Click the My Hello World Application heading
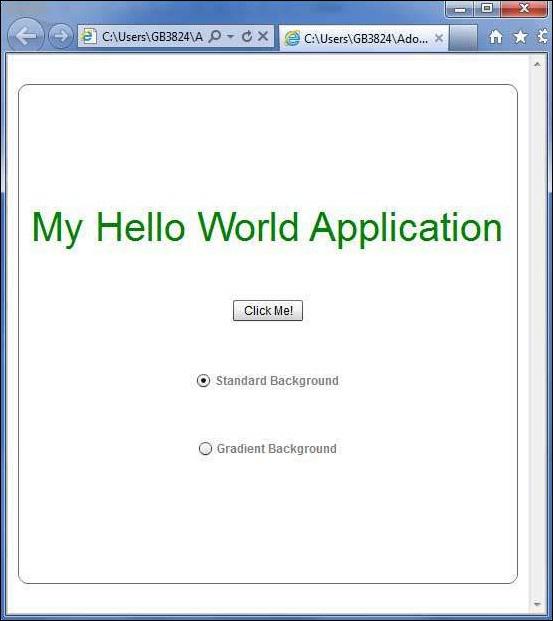Screen dimensions: 553x621 [267, 227]
